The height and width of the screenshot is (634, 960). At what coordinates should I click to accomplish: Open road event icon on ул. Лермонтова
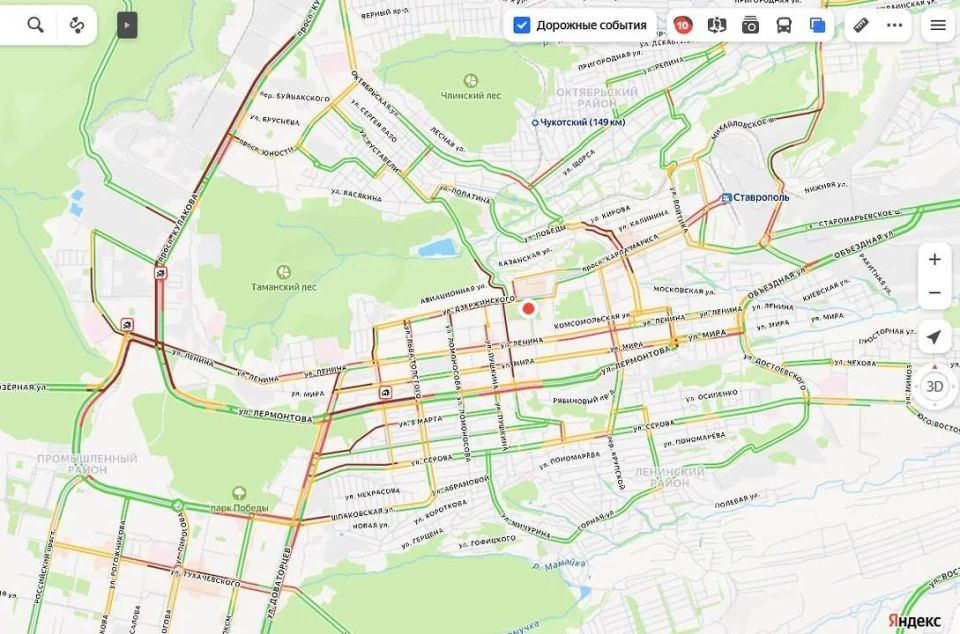385,392
